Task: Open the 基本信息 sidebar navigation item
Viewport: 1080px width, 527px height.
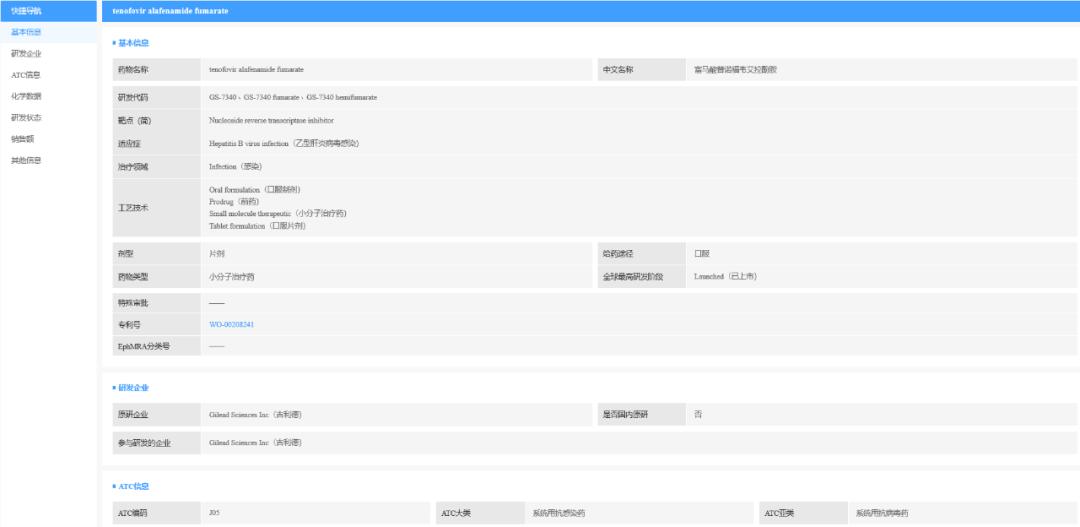Action: pos(26,32)
